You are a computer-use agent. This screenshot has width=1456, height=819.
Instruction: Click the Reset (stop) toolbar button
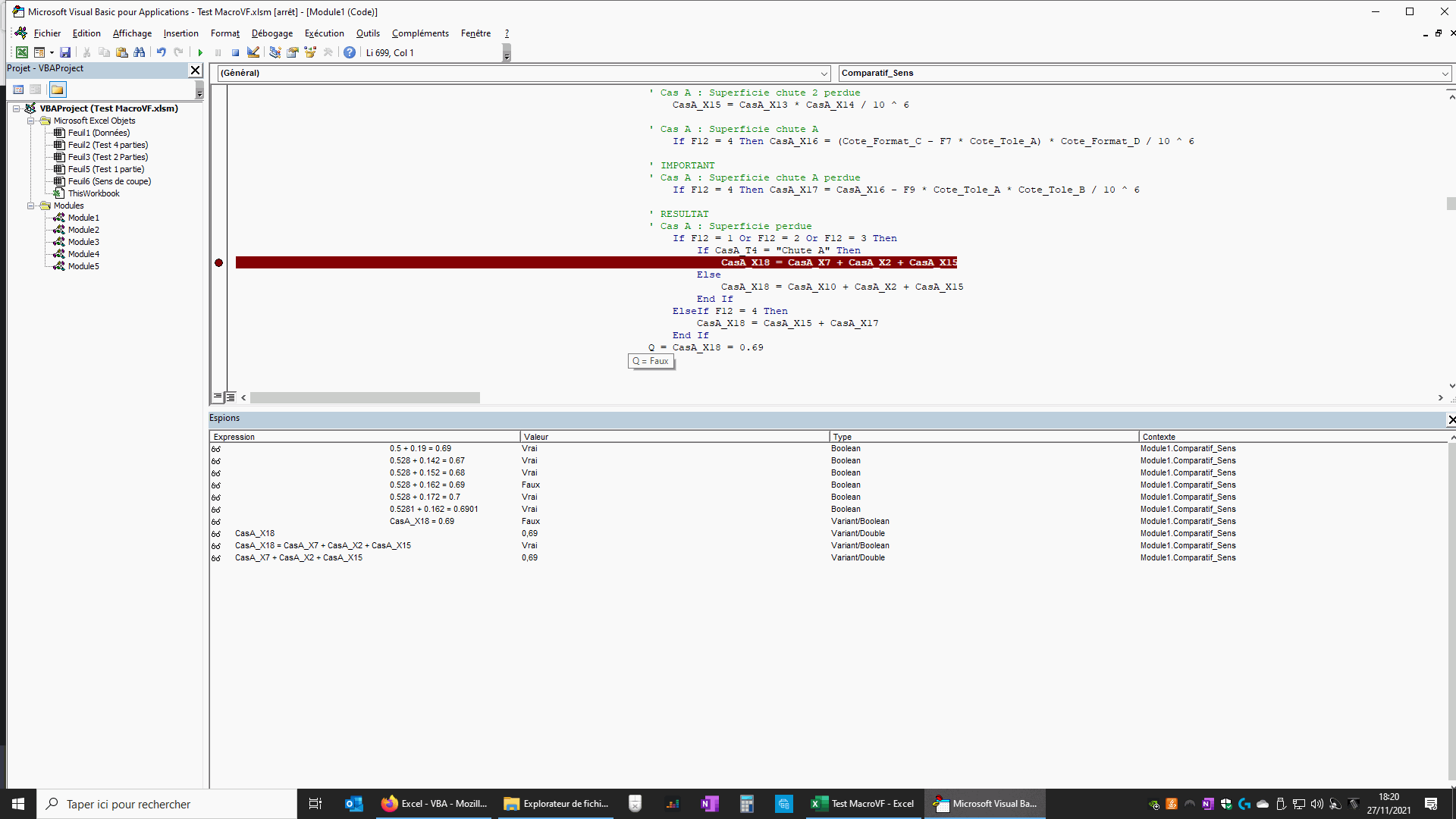235,52
